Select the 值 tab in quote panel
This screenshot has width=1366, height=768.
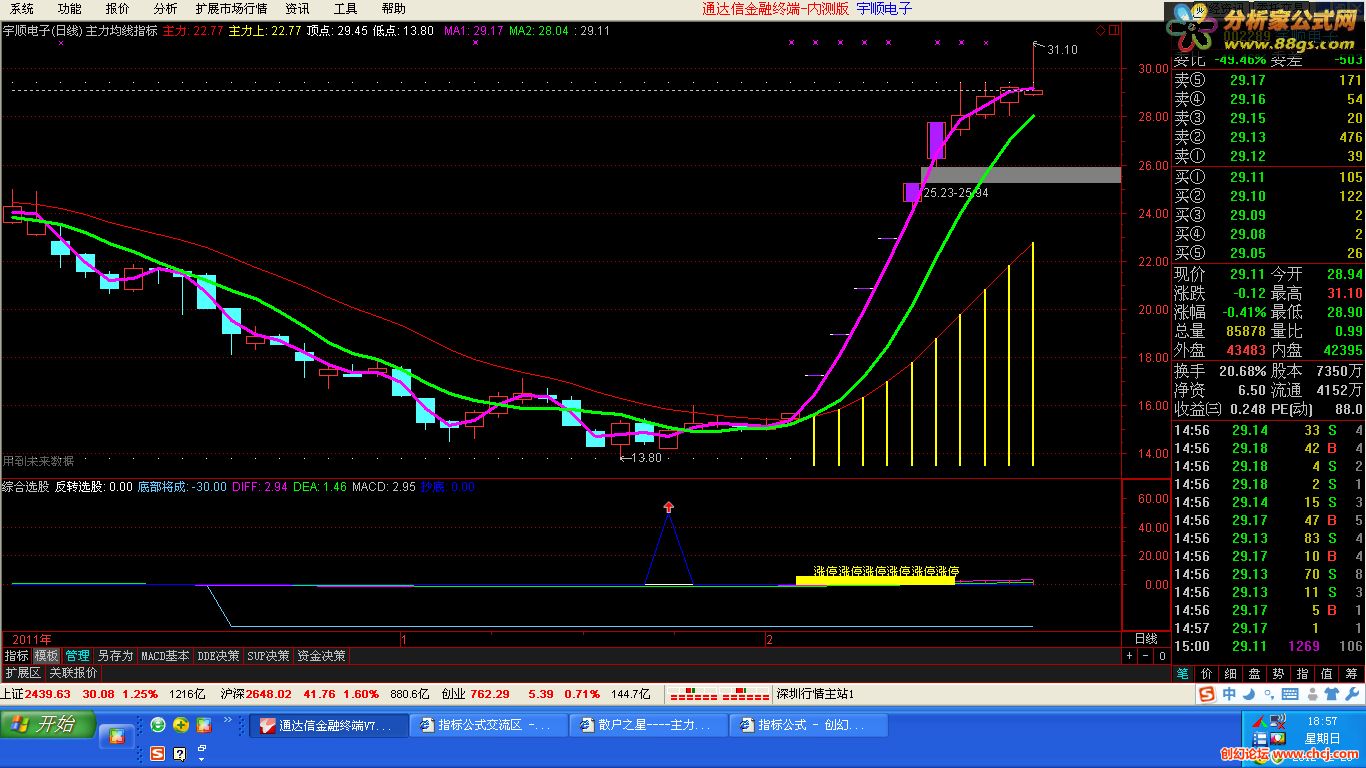pyautogui.click(x=1327, y=674)
